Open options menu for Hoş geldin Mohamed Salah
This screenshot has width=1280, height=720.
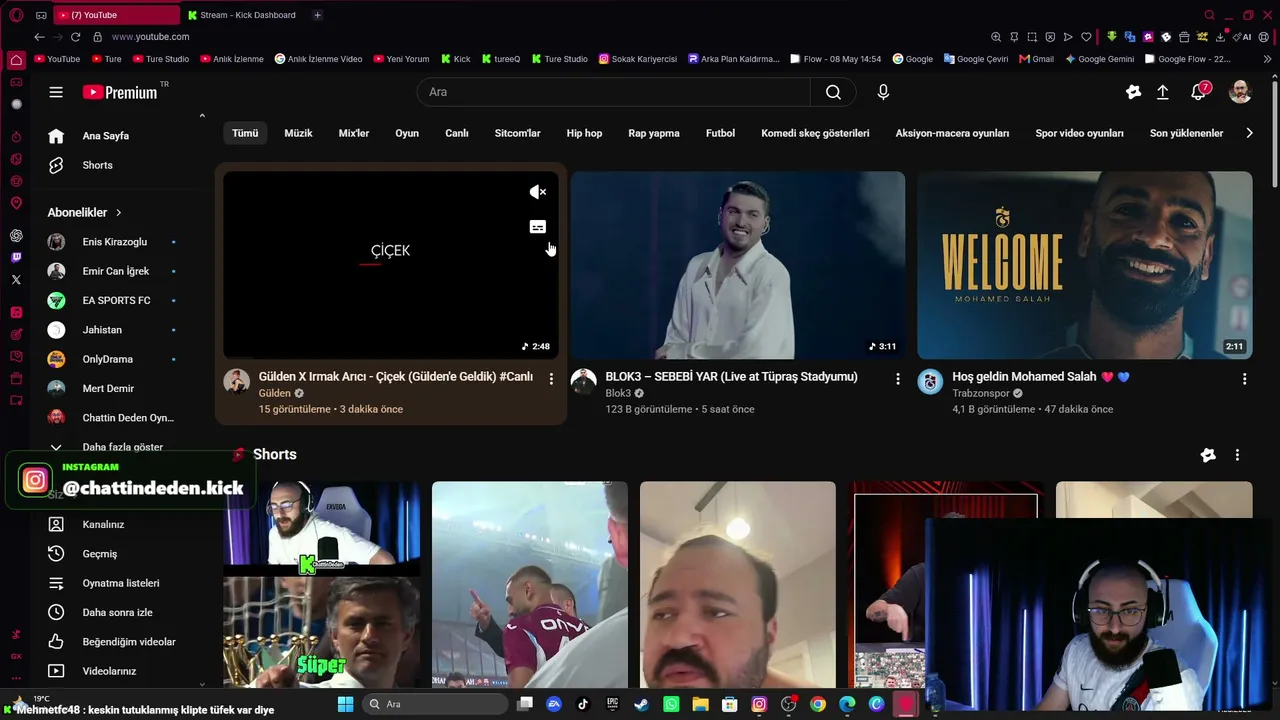[1245, 379]
